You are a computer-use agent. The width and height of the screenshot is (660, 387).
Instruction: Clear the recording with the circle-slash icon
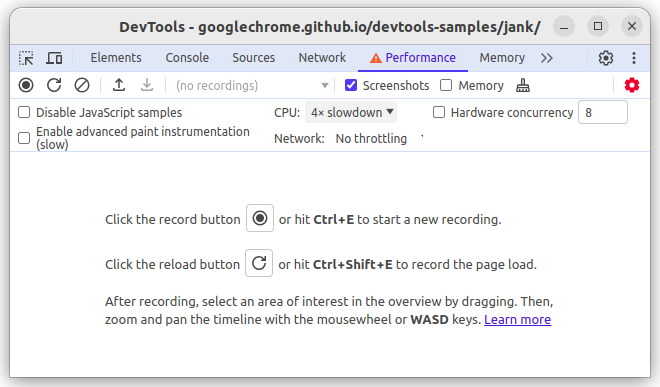tap(82, 85)
